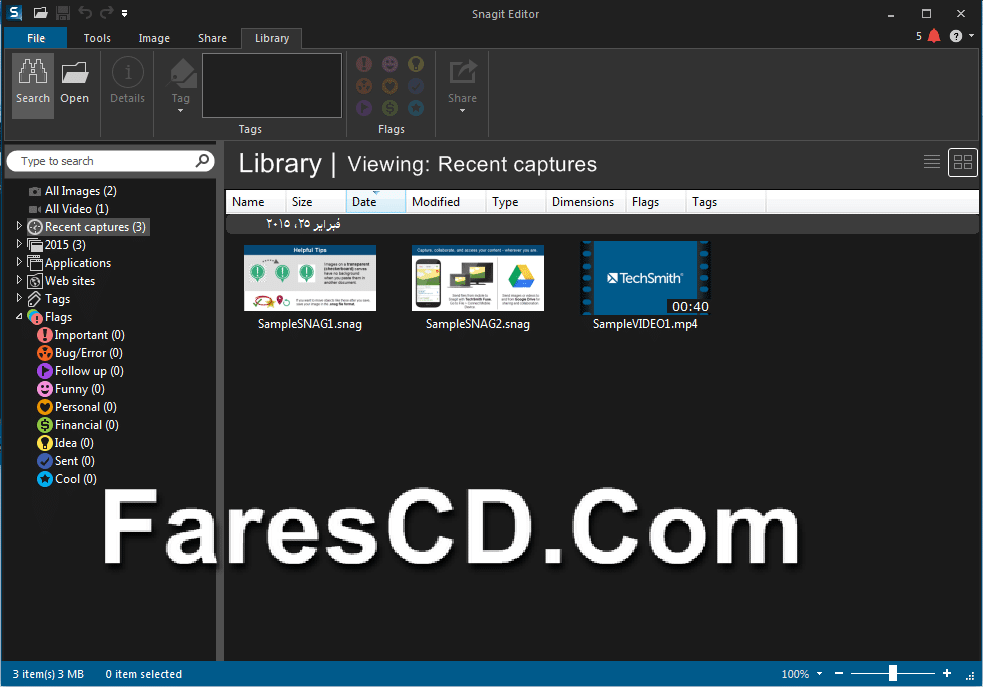Sort captures by the Date column

tap(376, 202)
